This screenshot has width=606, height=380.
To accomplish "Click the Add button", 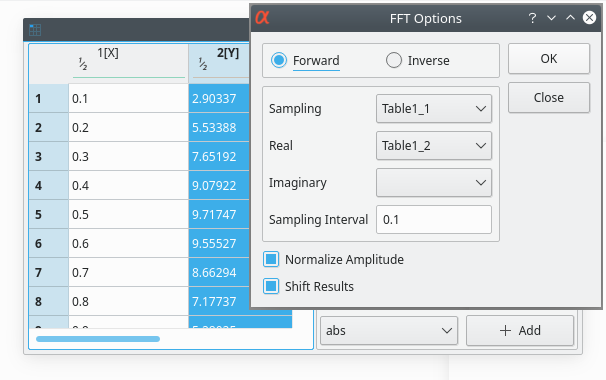I will tap(520, 331).
